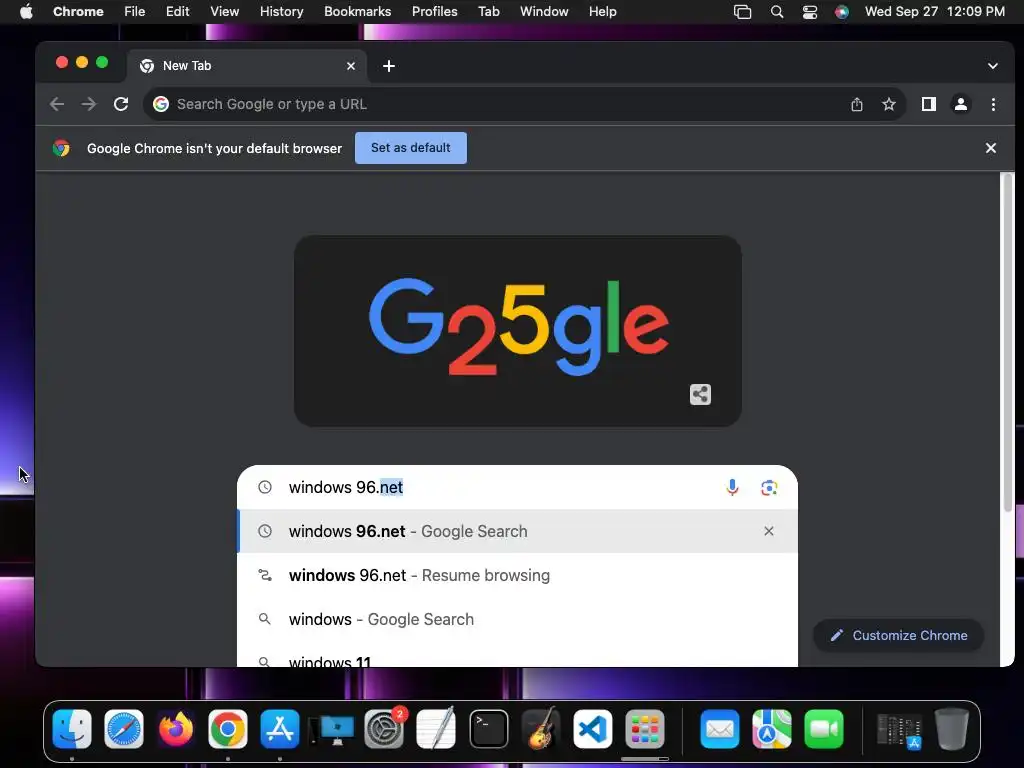Open App Store from the Dock

point(280,729)
